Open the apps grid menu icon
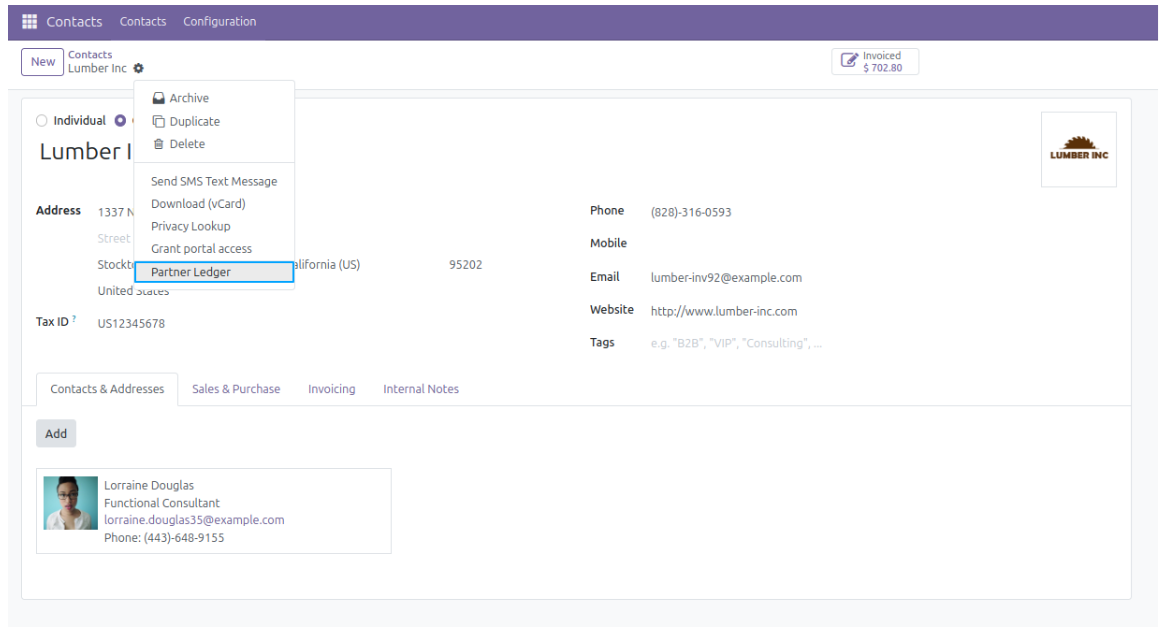The height and width of the screenshot is (632, 1163). tap(29, 21)
